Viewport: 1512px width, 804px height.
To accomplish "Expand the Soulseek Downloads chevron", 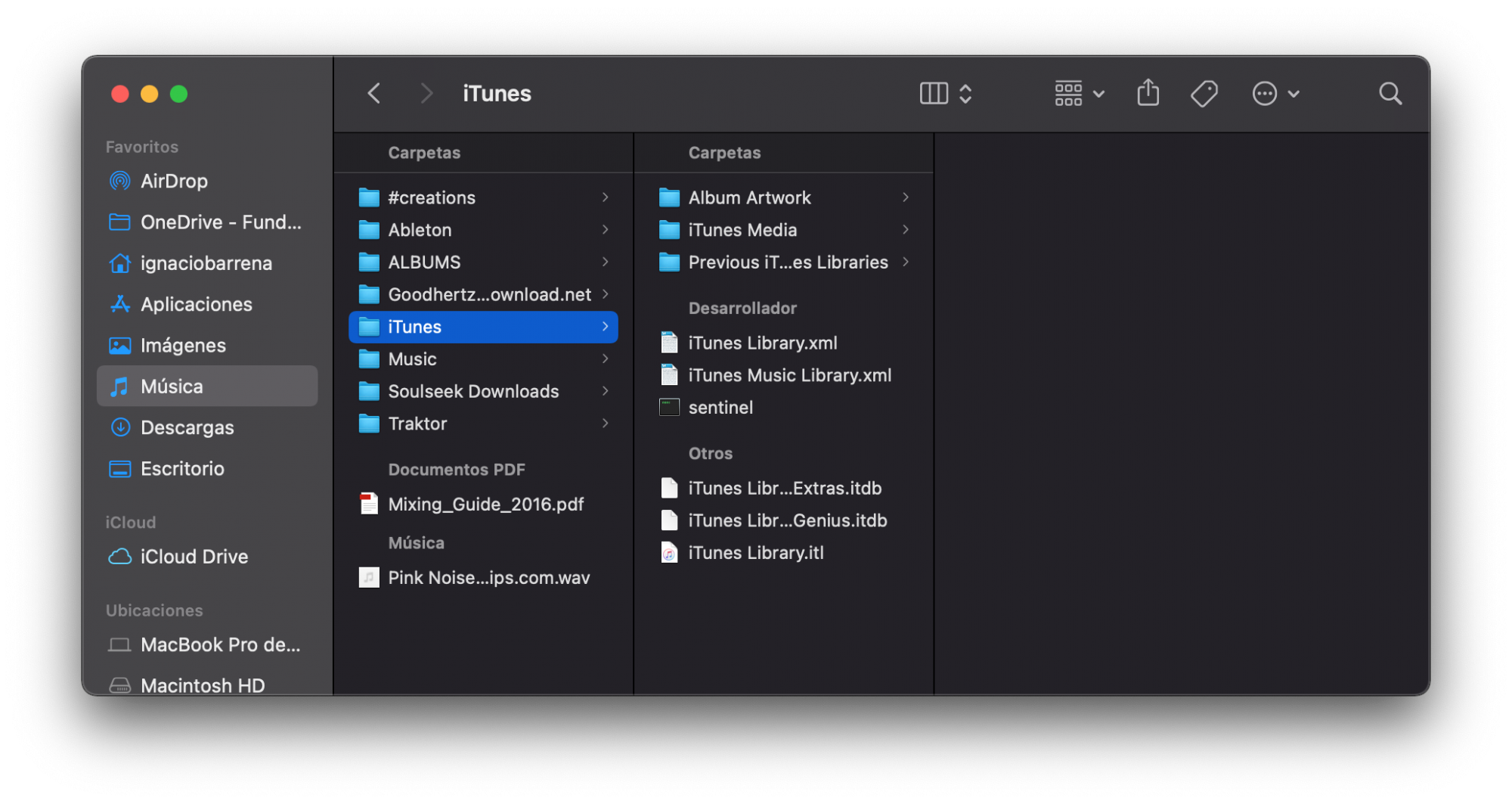I will (x=606, y=391).
